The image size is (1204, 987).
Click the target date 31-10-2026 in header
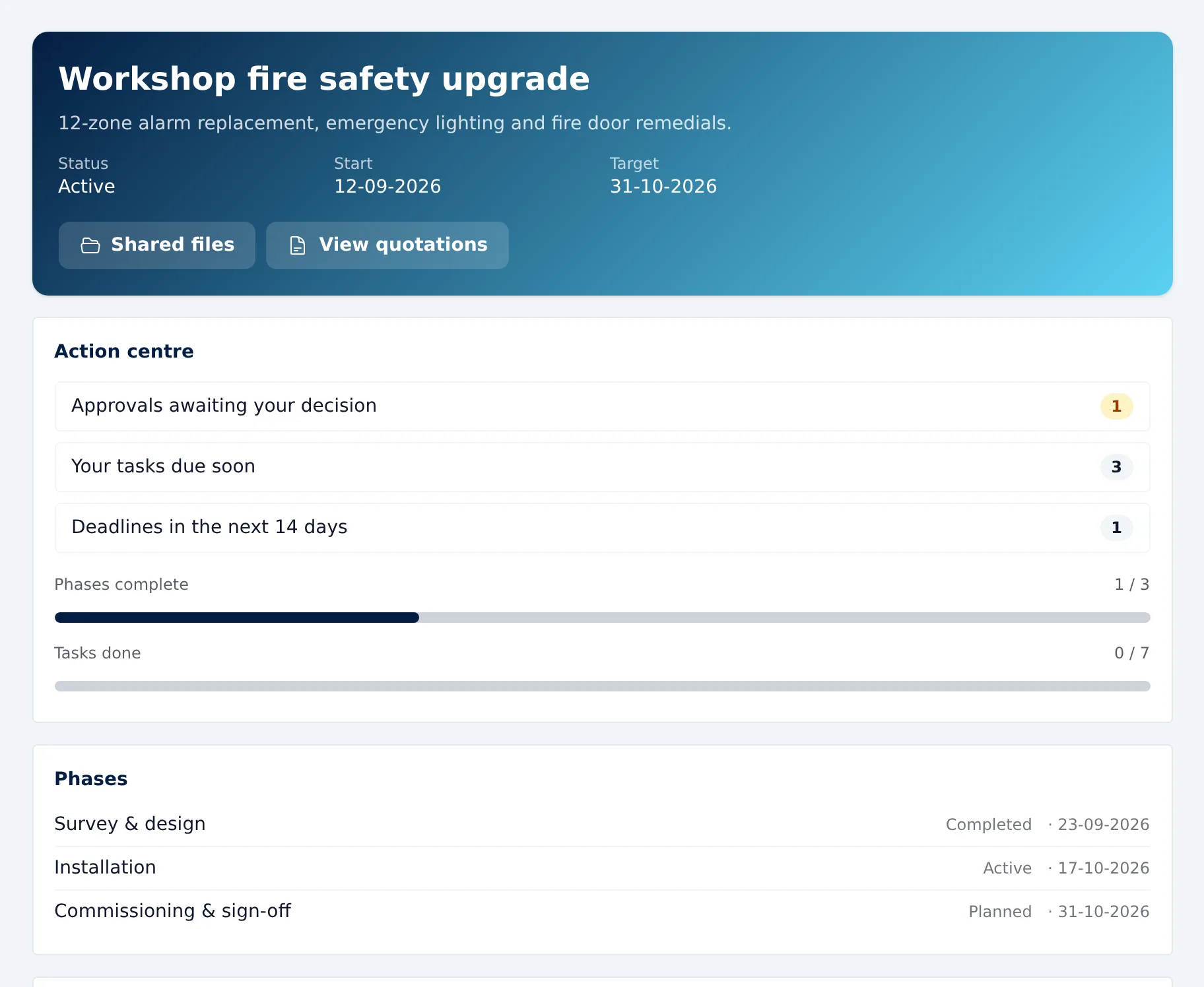click(x=663, y=187)
